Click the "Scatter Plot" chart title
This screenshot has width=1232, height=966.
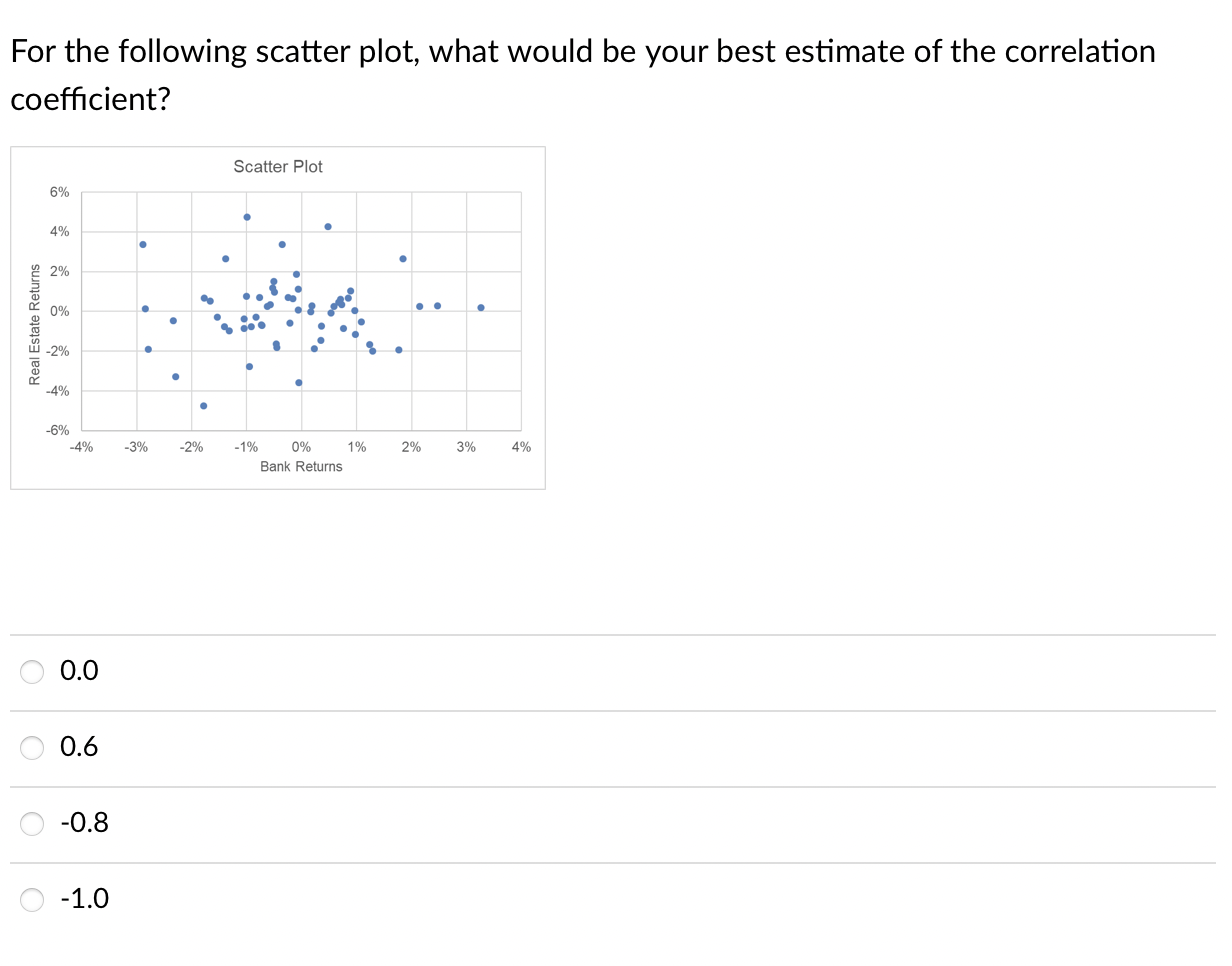click(278, 167)
